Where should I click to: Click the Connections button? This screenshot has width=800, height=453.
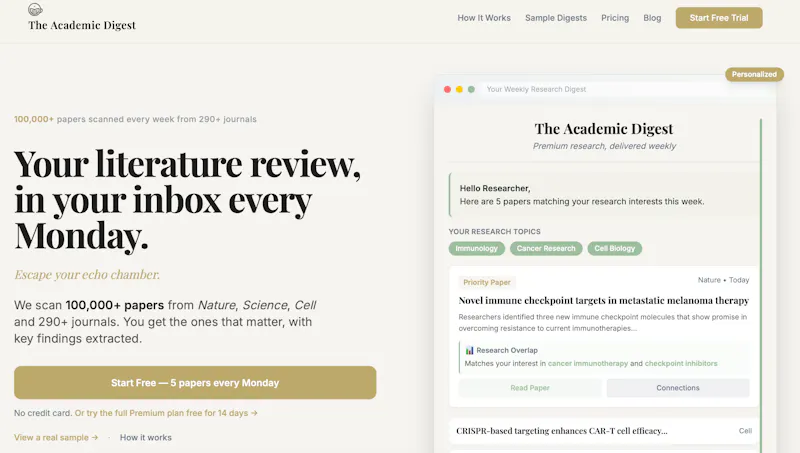(x=678, y=388)
